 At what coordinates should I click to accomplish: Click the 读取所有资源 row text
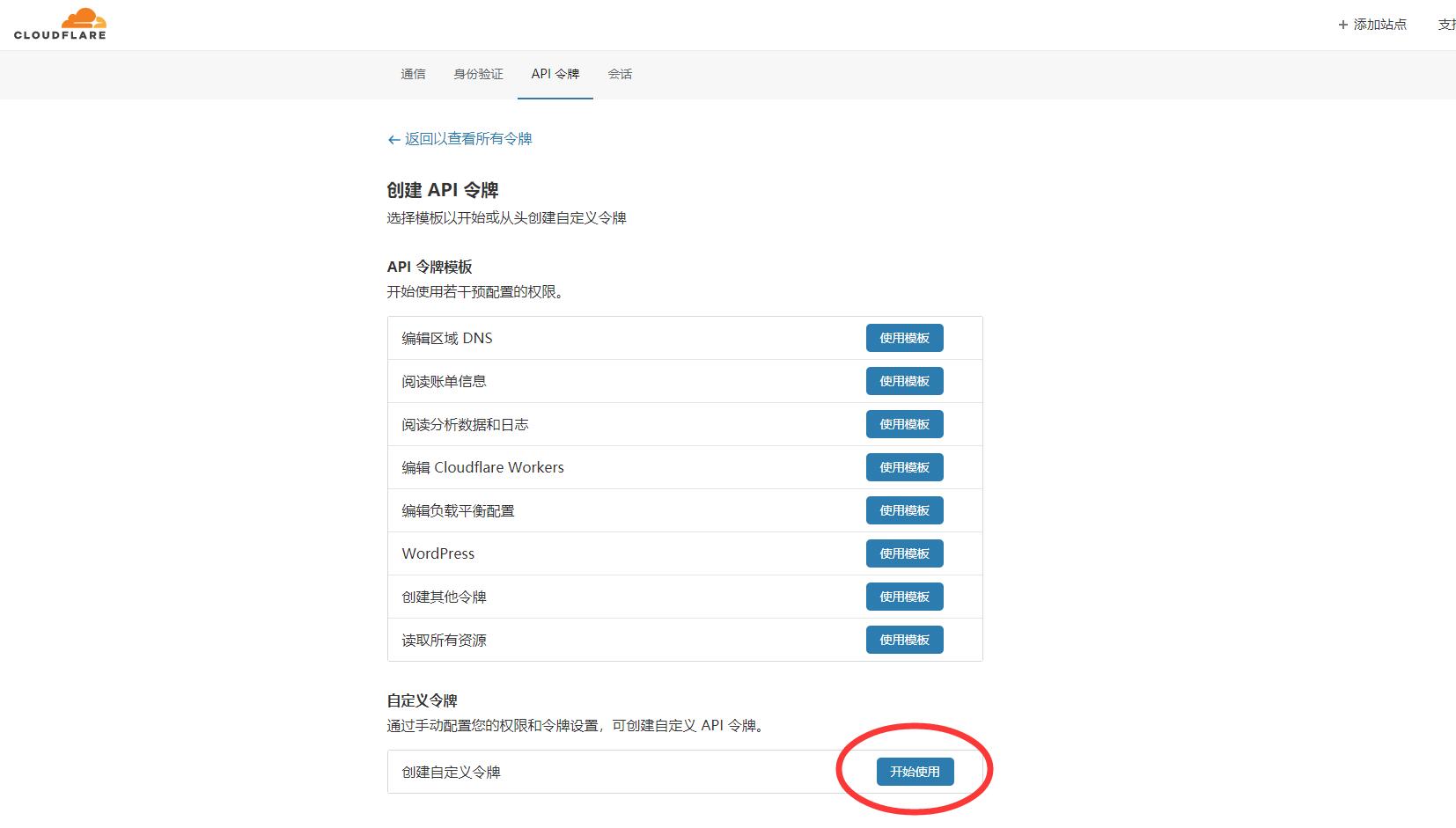[x=445, y=640]
